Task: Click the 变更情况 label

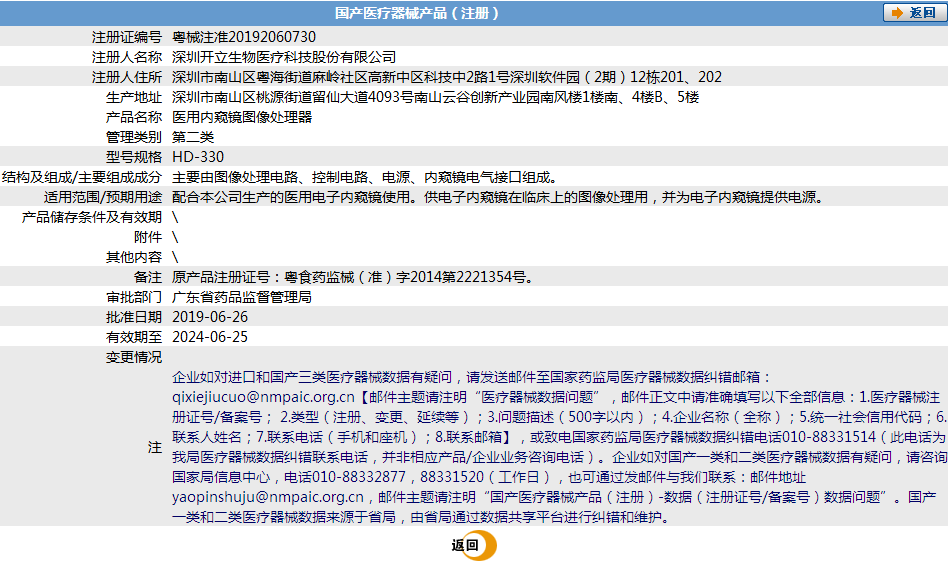Action: tap(134, 357)
